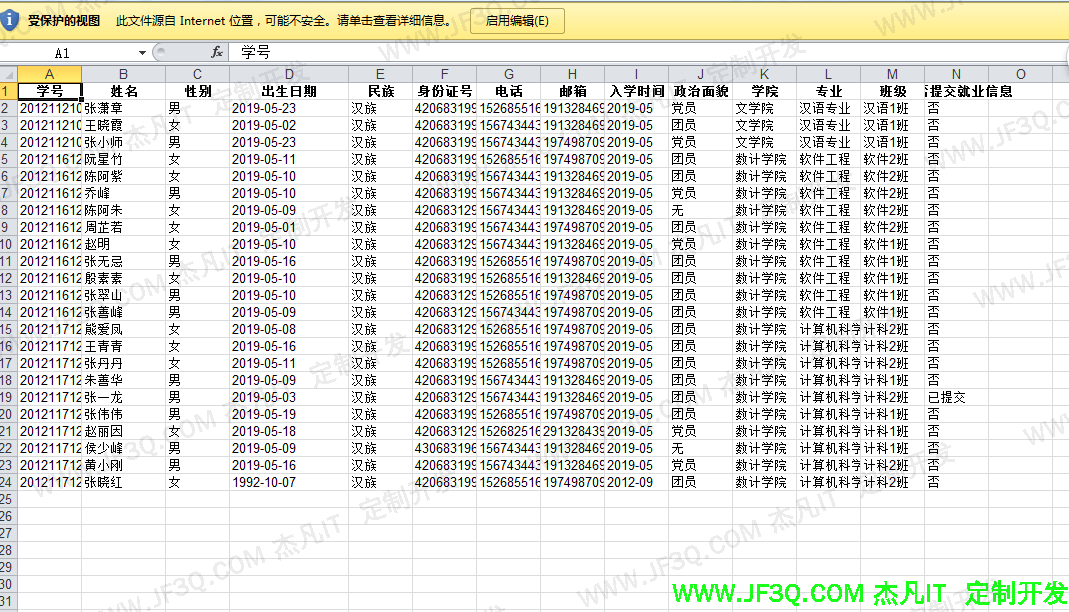Screen dimensions: 1069x612
Task: Click the Select All corner button above row 1
Action: point(9,73)
